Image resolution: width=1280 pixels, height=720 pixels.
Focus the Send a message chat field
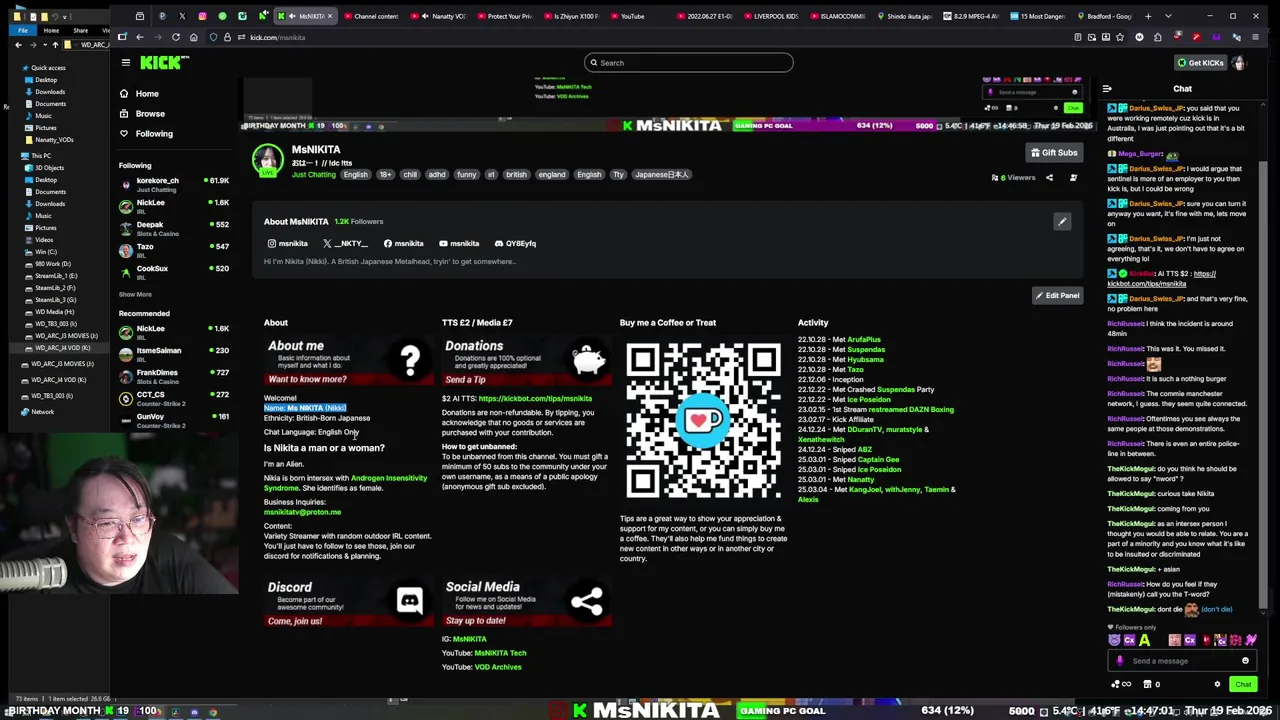click(1180, 660)
